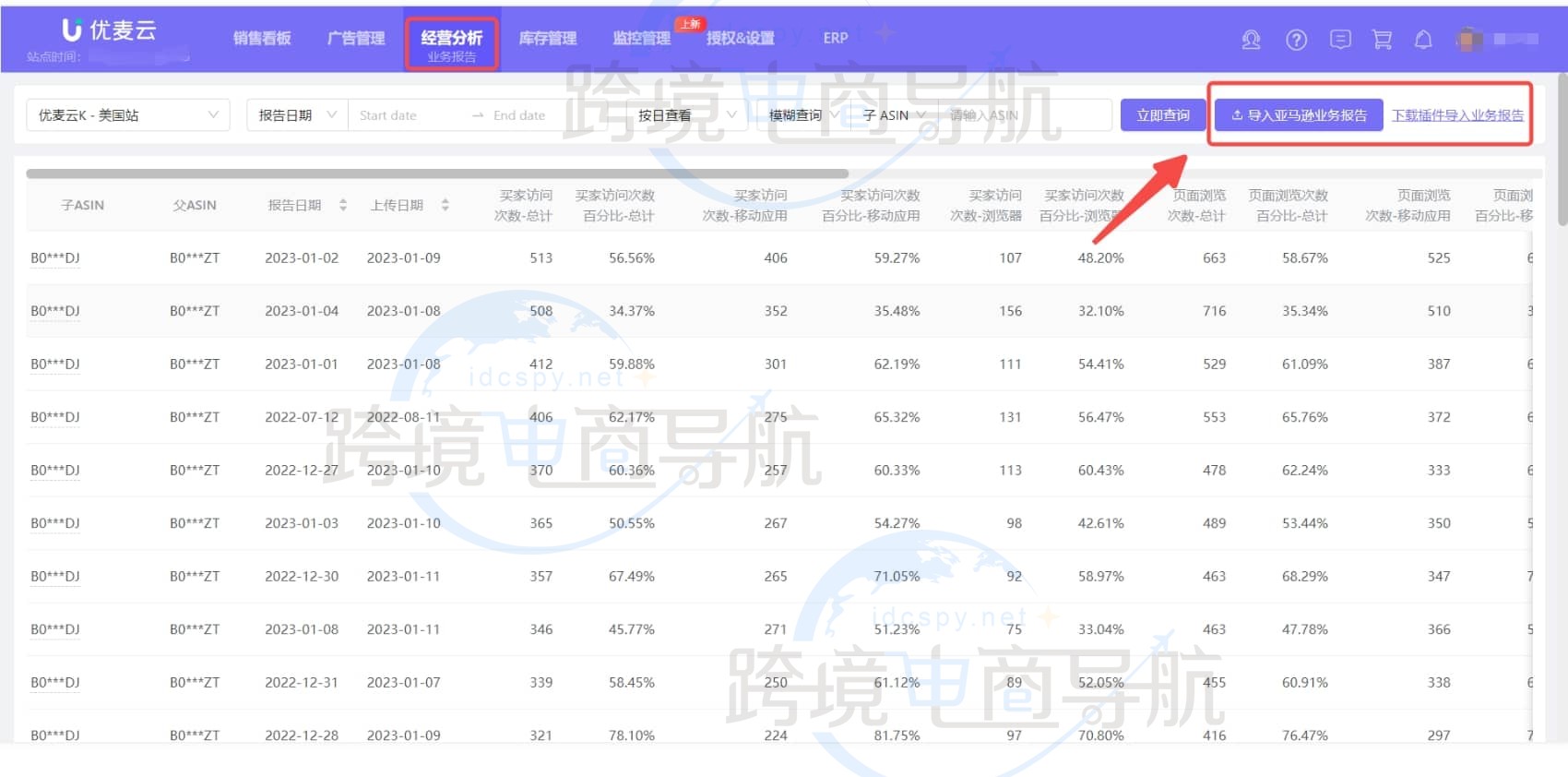
Task: Click the 子ASIN column header
Action: (82, 205)
